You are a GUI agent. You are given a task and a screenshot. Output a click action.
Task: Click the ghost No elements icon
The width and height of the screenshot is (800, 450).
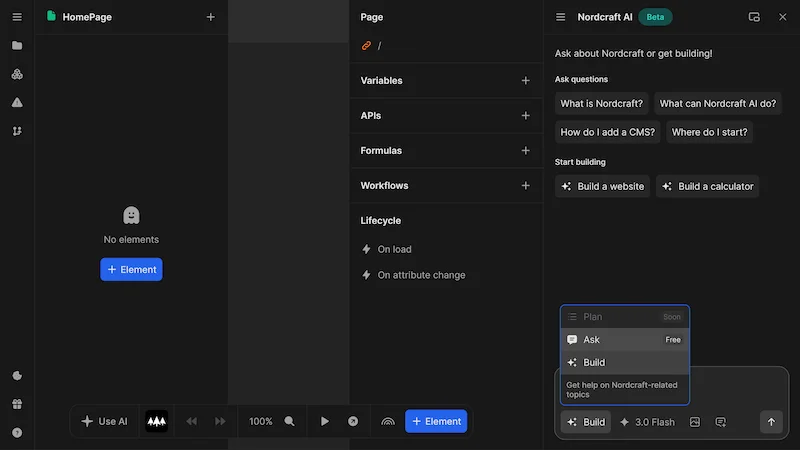(x=131, y=215)
